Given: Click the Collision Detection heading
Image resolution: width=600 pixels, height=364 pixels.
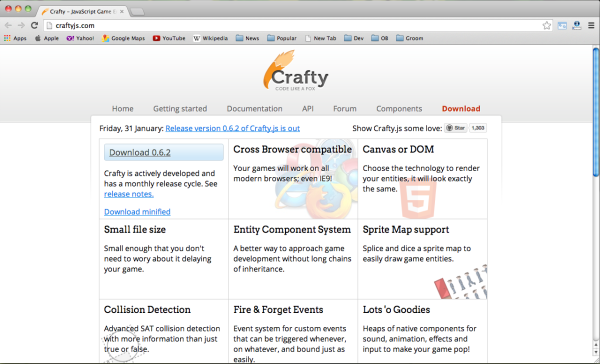Looking at the screenshot, I should [x=147, y=310].
